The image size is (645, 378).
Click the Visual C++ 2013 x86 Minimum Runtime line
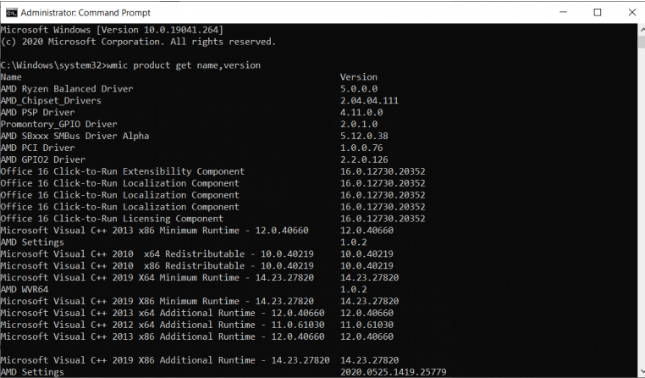tap(154, 230)
